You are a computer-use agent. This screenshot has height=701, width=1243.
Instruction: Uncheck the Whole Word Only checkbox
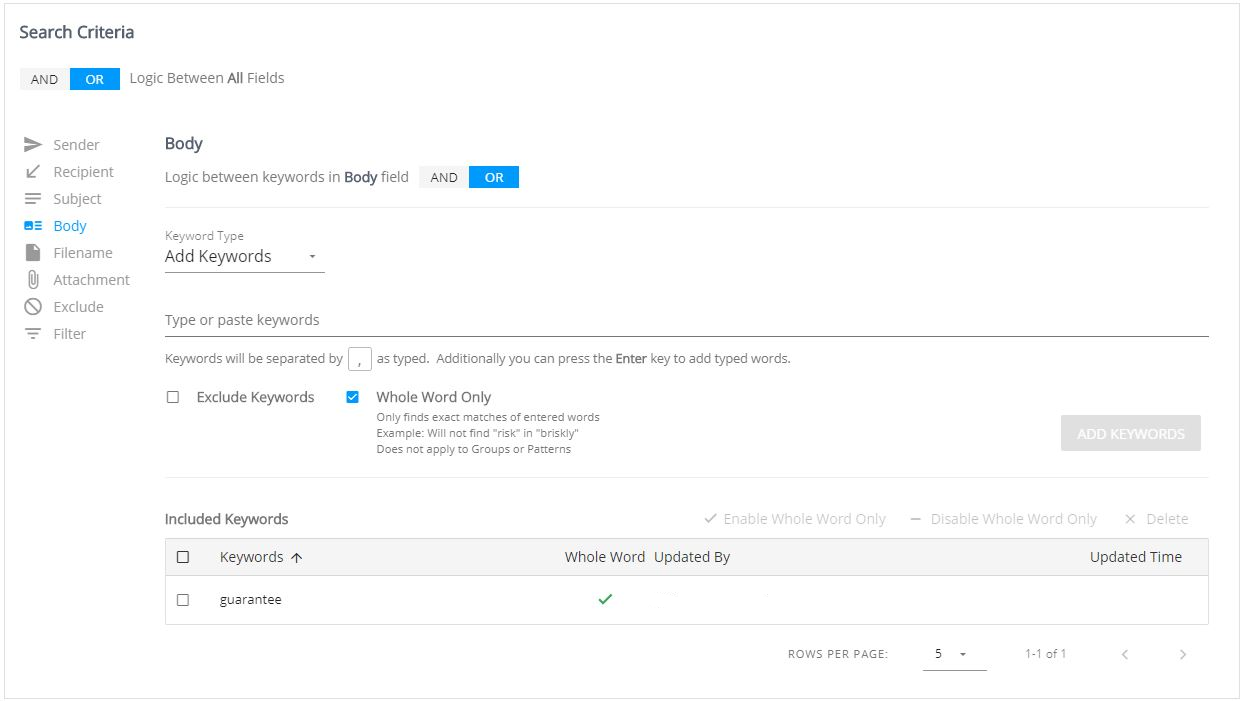pos(352,397)
